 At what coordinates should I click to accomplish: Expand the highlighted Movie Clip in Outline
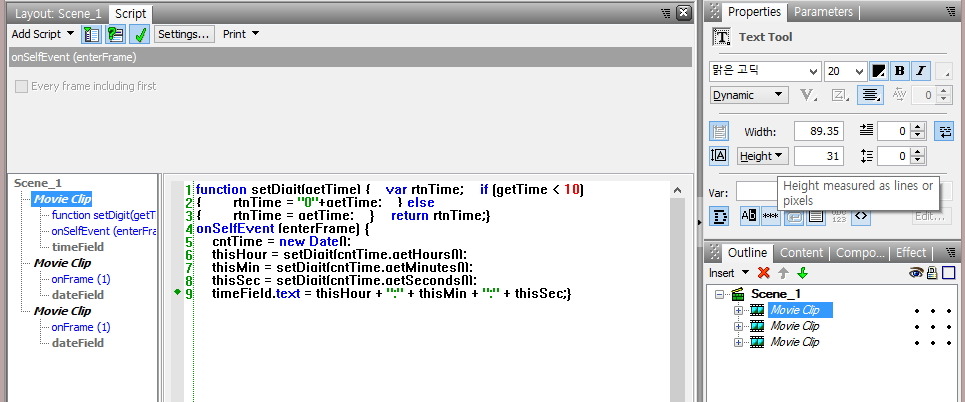(x=739, y=310)
